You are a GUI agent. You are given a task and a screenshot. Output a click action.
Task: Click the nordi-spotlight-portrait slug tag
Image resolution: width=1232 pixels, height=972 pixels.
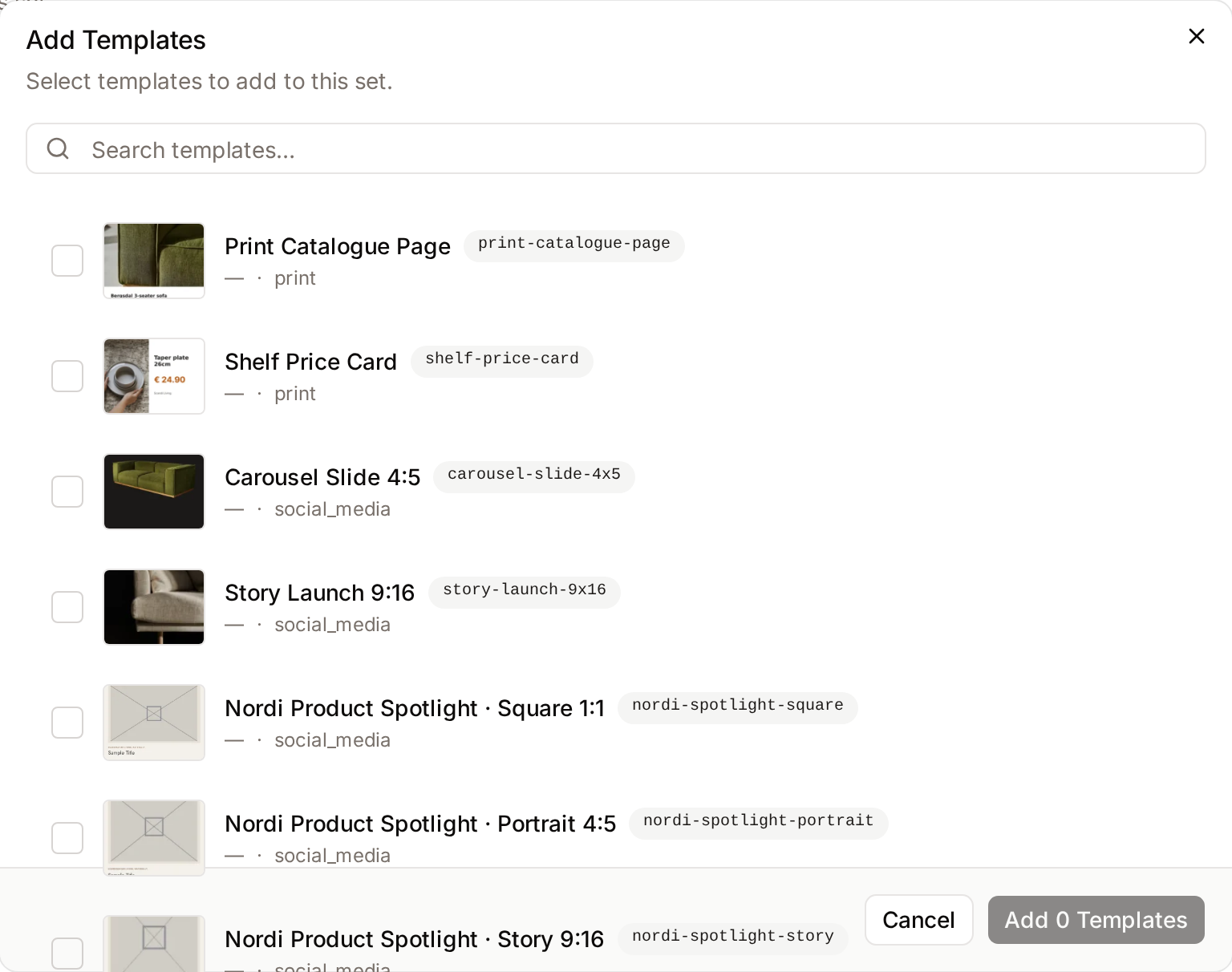[759, 822]
